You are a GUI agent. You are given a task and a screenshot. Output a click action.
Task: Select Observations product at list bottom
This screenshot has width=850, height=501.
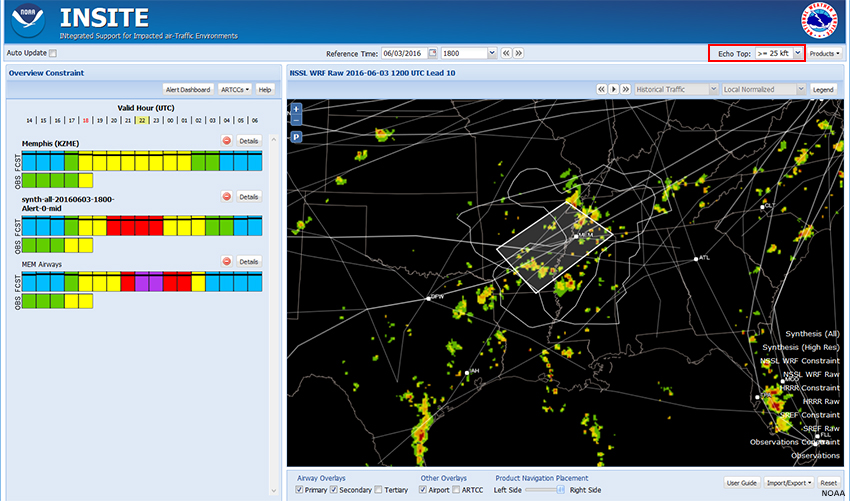click(815, 456)
